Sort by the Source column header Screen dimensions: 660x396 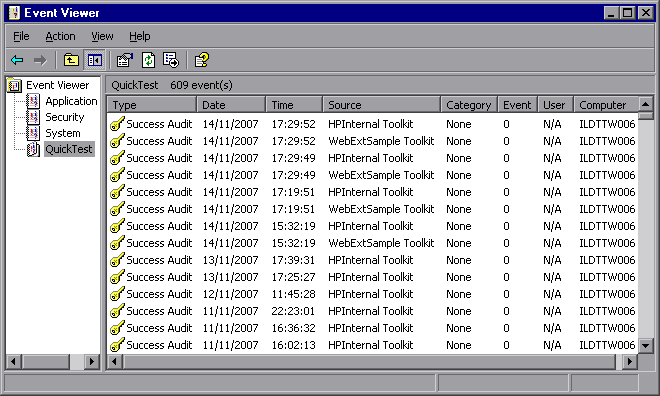coord(381,105)
